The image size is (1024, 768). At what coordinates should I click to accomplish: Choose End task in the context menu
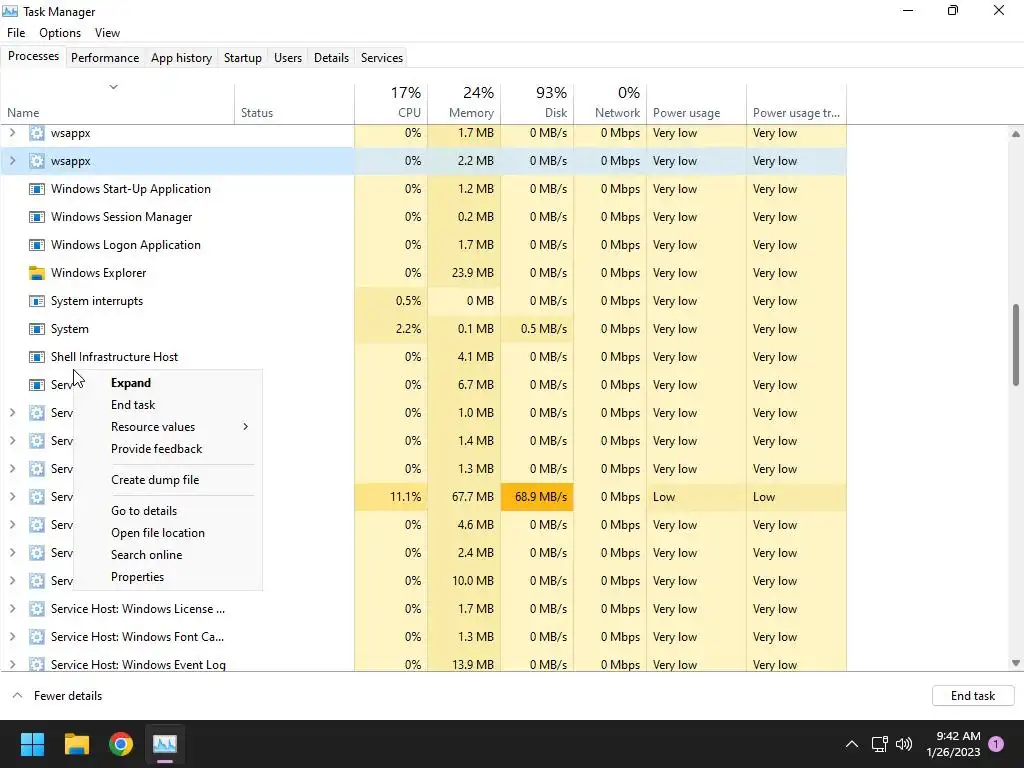(168, 405)
